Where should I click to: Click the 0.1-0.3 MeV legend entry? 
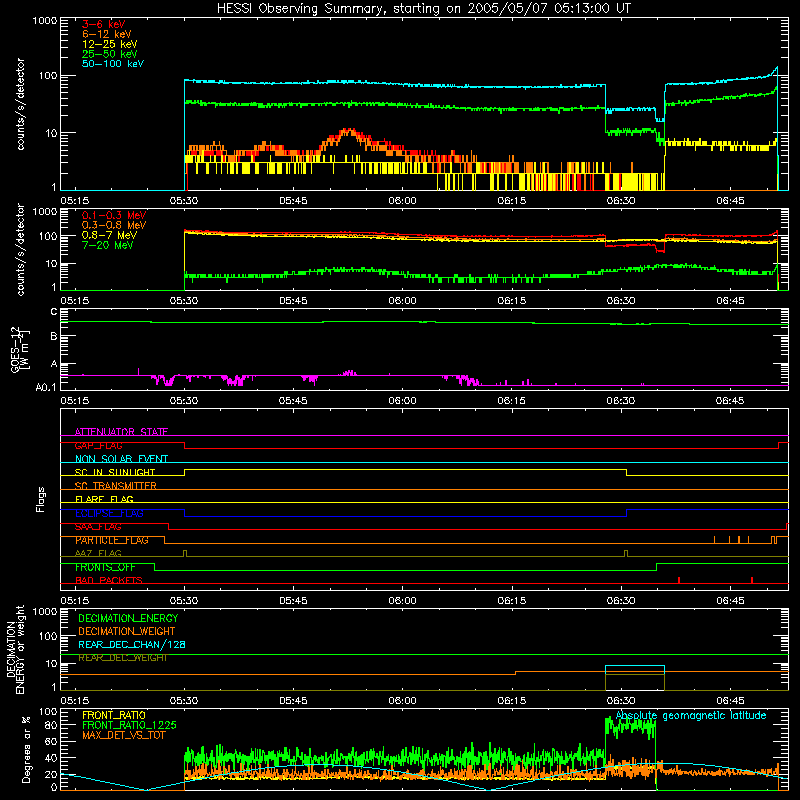pyautogui.click(x=114, y=215)
